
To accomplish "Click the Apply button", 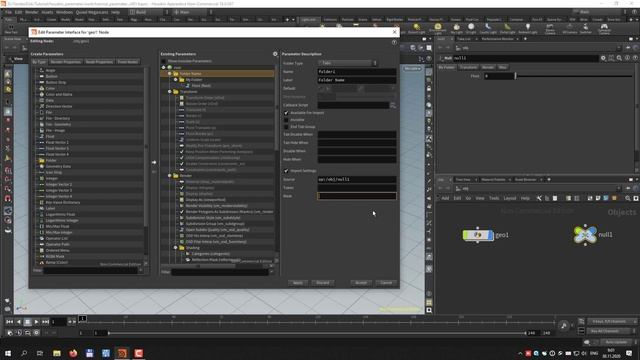I will click(298, 283).
